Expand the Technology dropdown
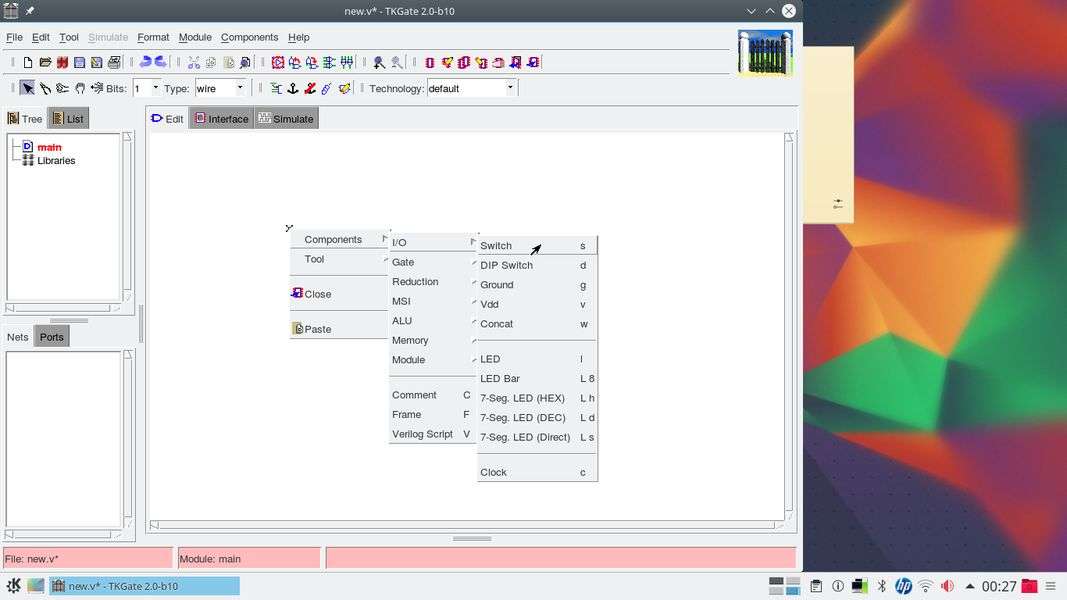The width and height of the screenshot is (1067, 600). coord(510,88)
